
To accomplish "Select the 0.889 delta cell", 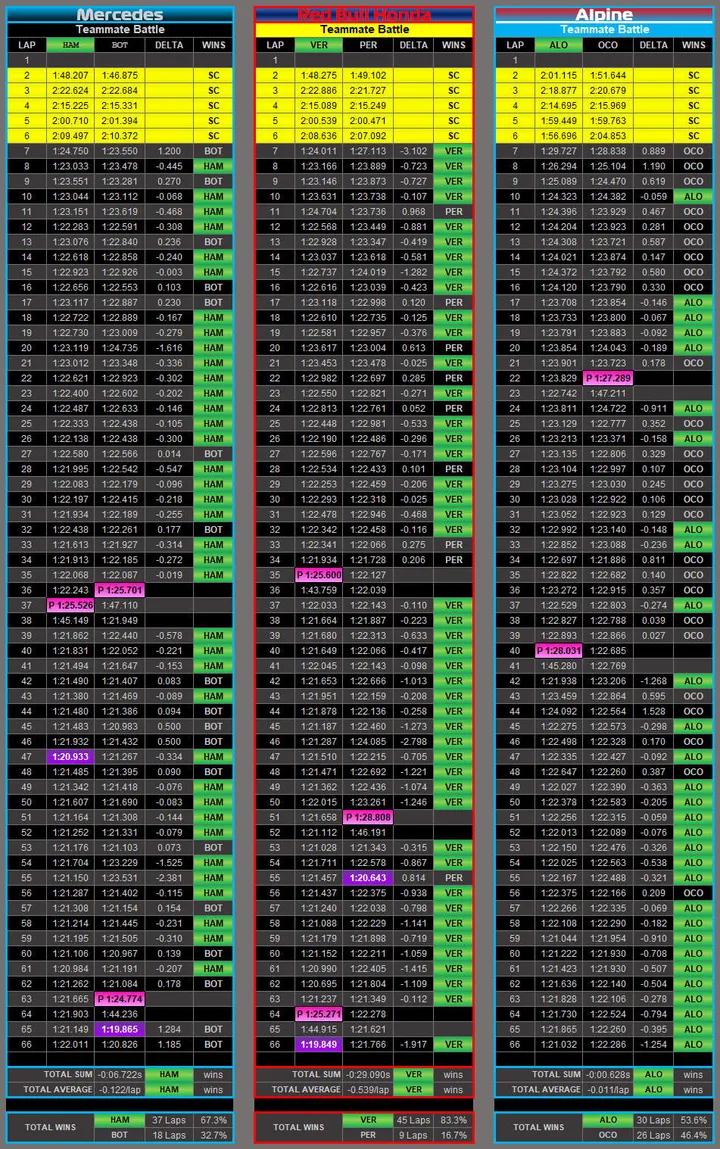I will pyautogui.click(x=653, y=151).
